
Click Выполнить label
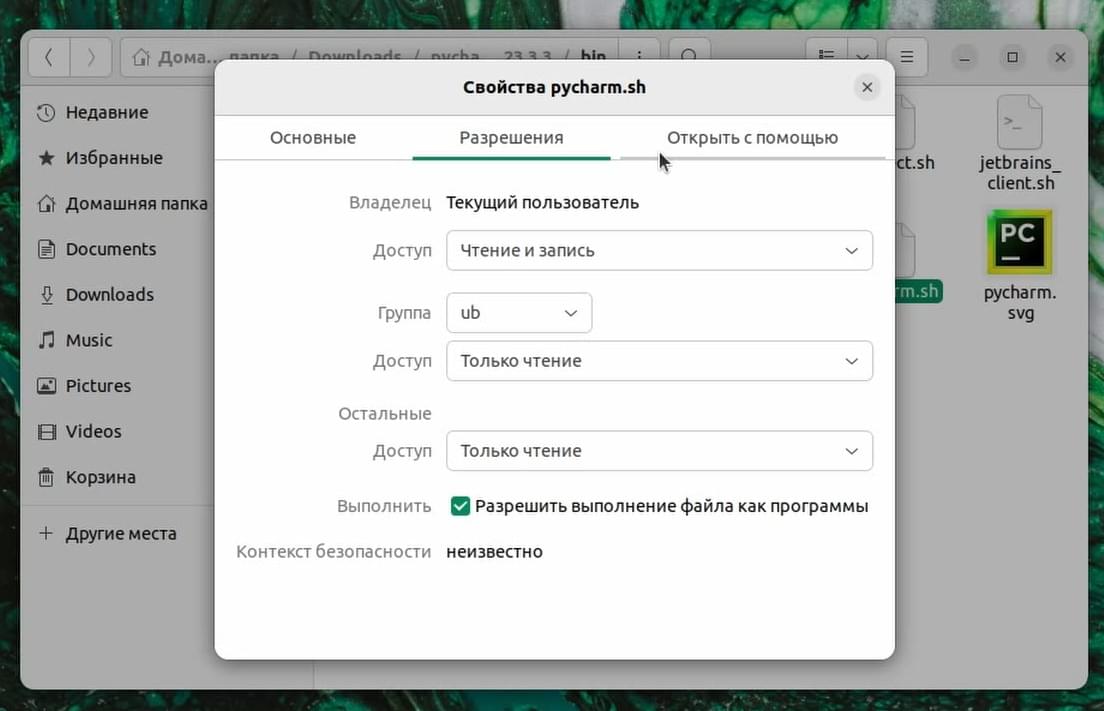click(384, 506)
